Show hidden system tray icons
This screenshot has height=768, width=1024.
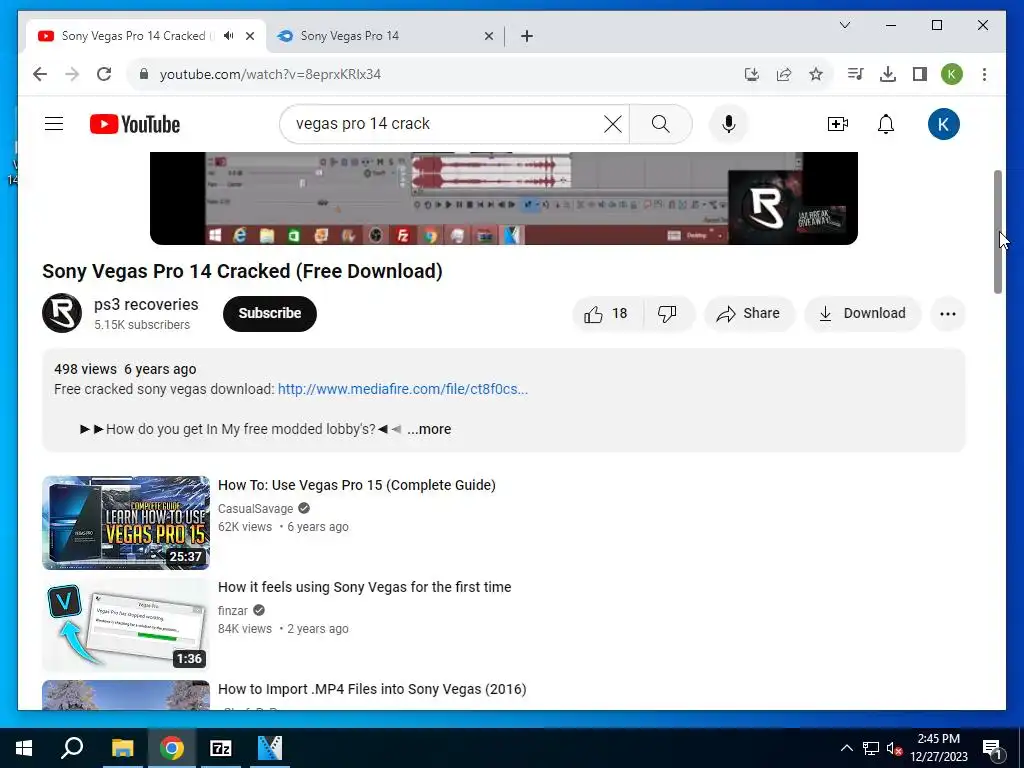[x=846, y=748]
